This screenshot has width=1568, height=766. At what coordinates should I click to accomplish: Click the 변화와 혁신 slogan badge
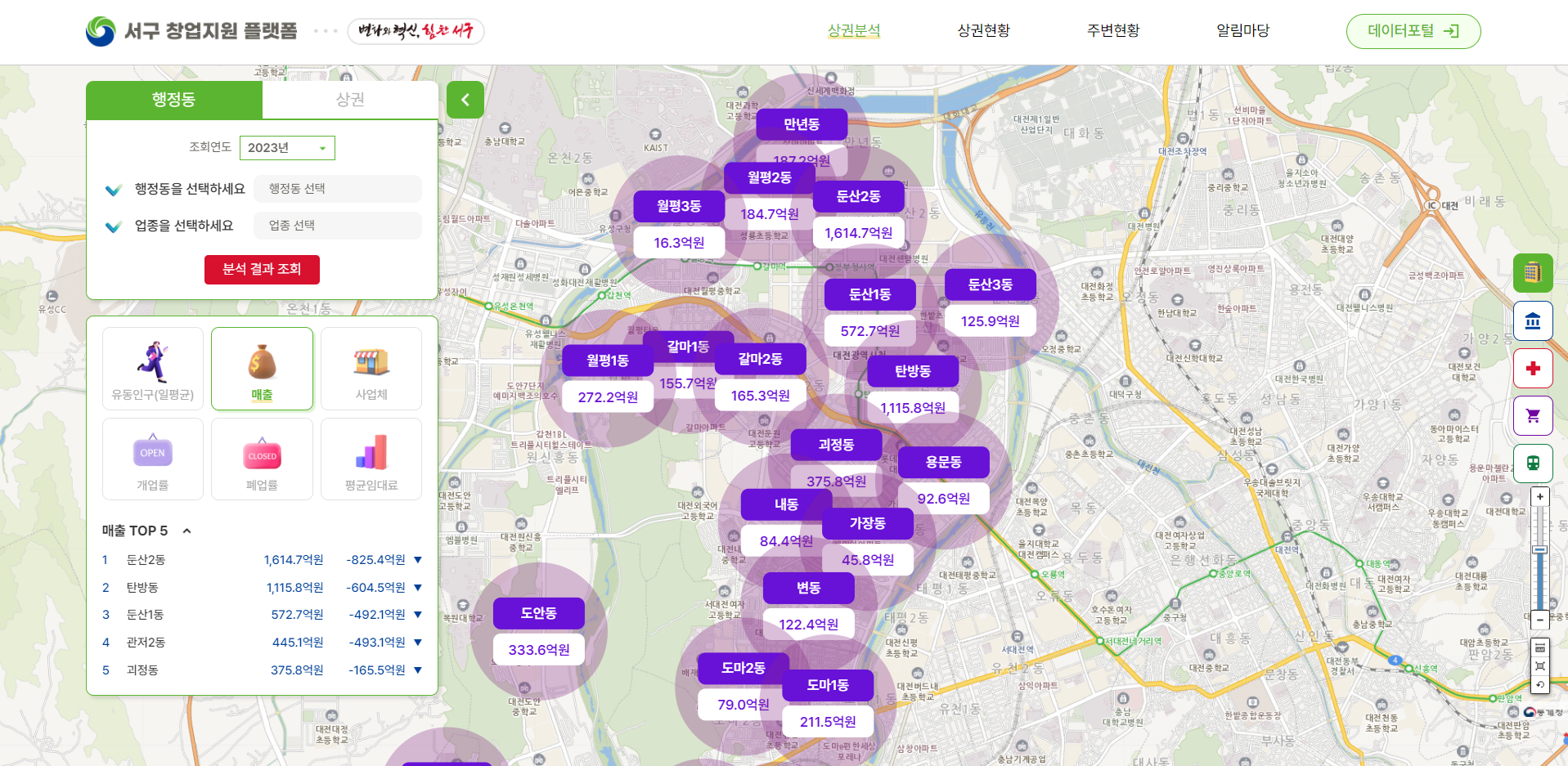416,31
